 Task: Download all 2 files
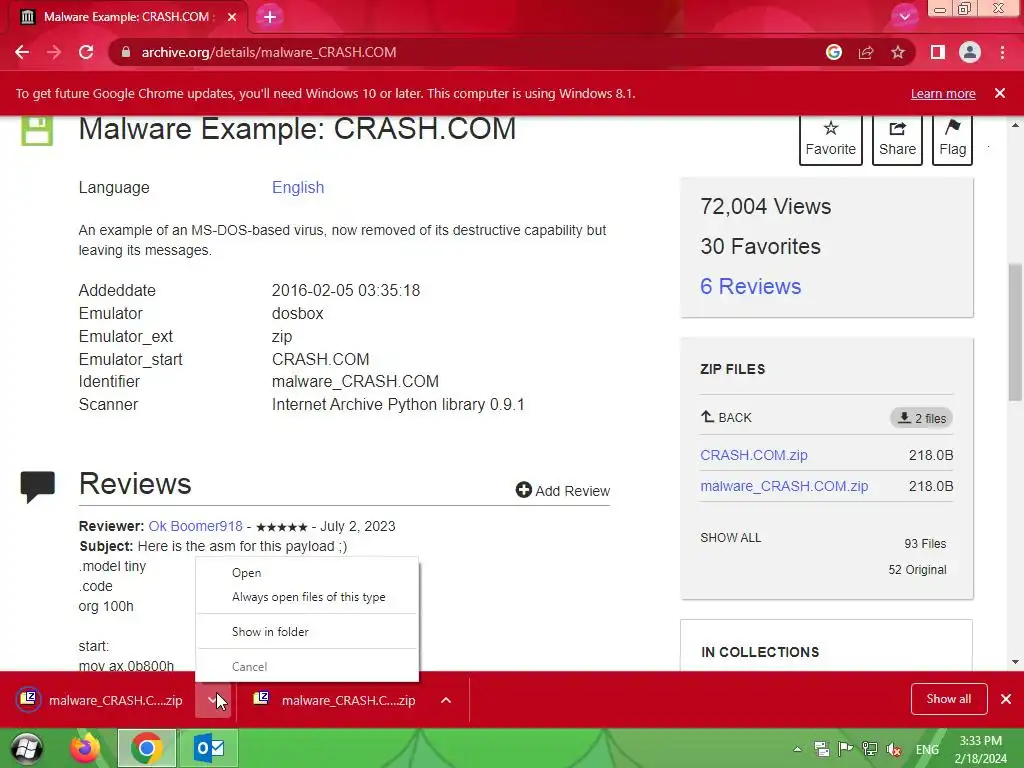point(921,418)
